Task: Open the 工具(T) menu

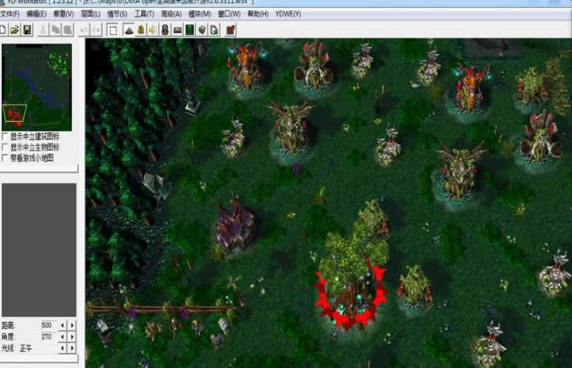Action: pyautogui.click(x=144, y=14)
